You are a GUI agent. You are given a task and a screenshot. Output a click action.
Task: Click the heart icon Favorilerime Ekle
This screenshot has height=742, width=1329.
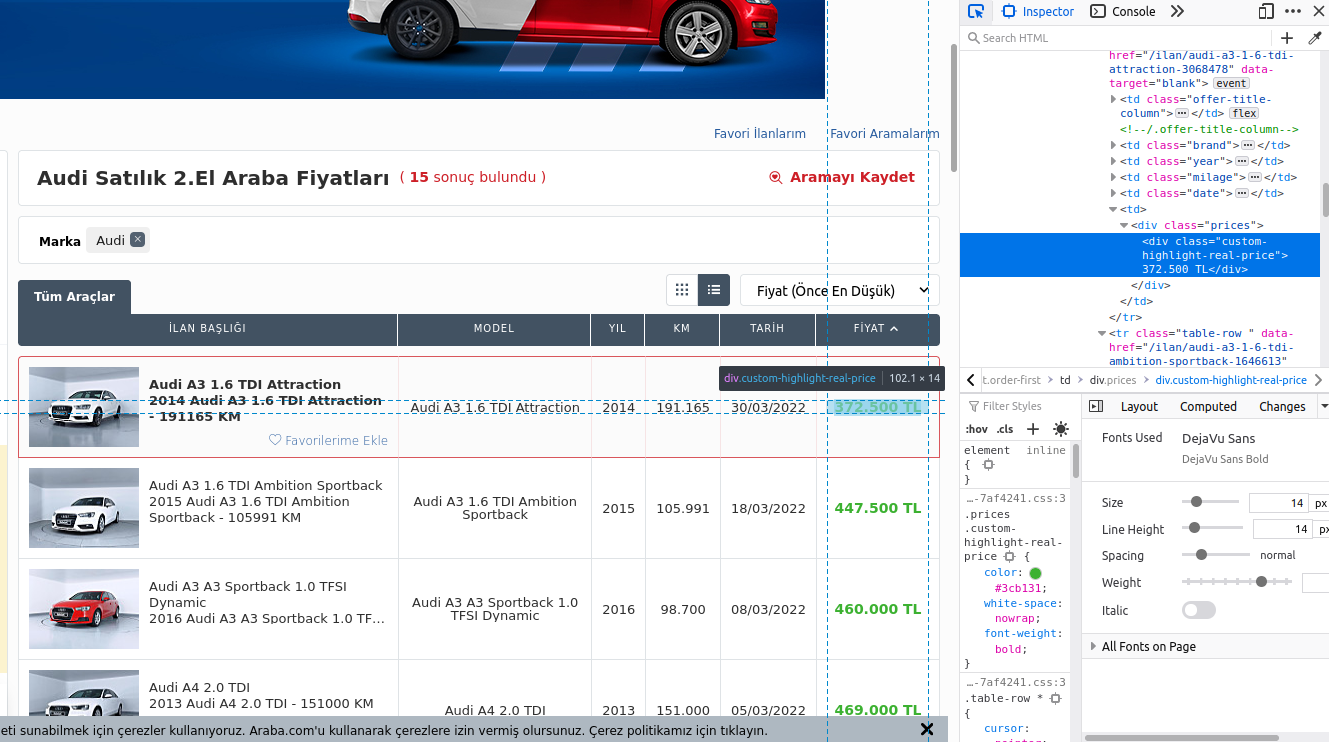[275, 440]
